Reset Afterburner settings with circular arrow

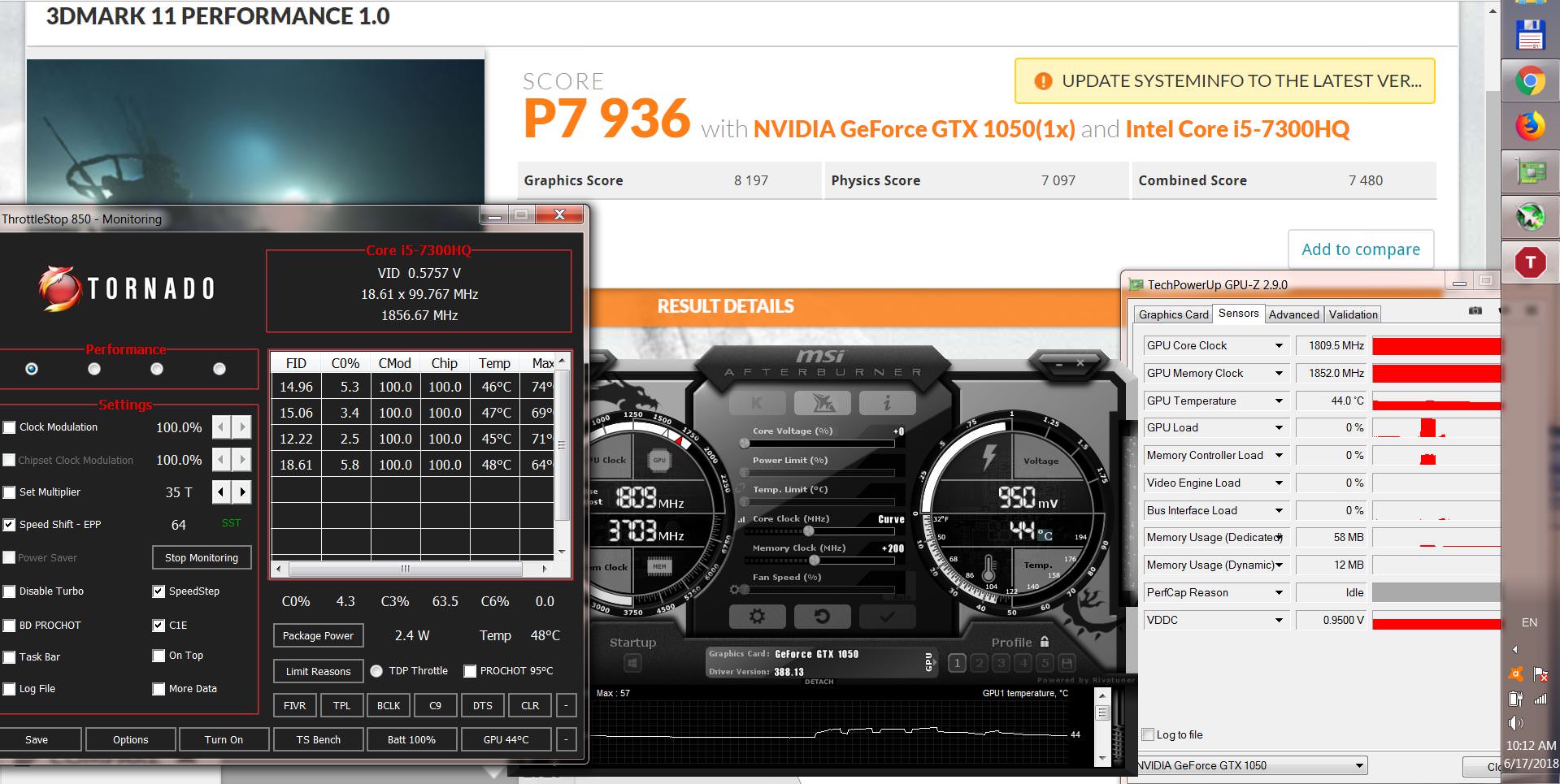(822, 617)
